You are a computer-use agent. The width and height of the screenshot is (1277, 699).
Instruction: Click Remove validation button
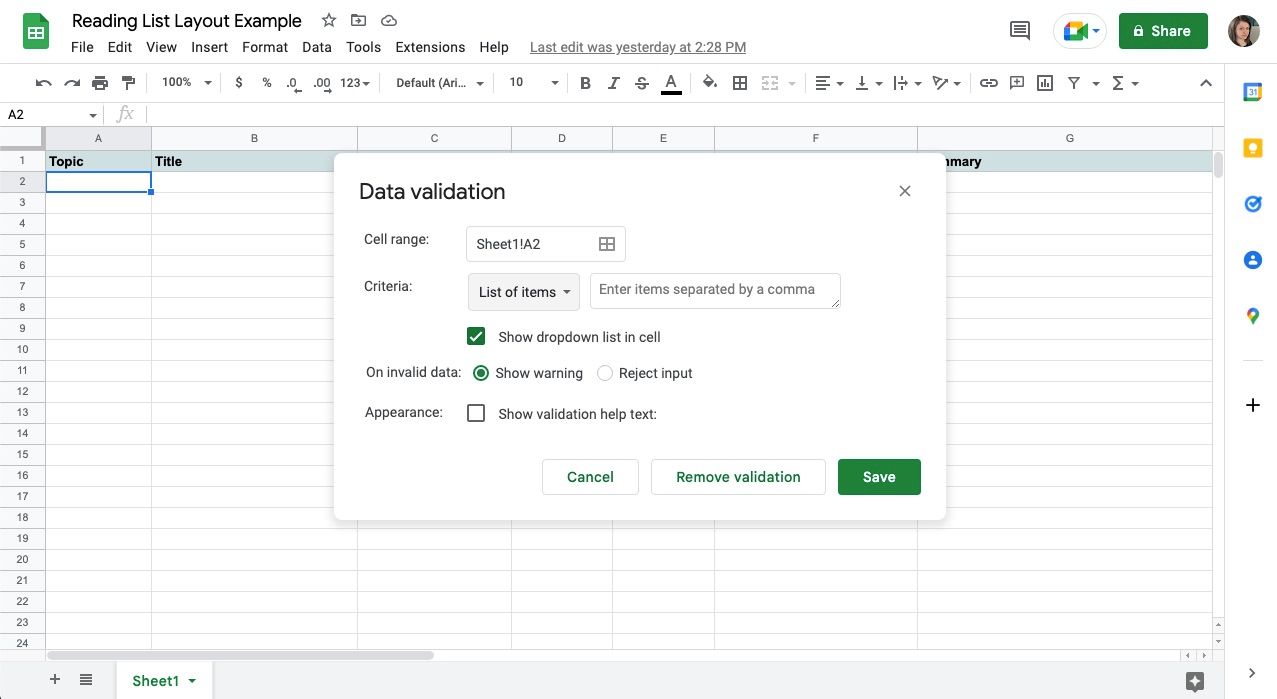point(738,477)
